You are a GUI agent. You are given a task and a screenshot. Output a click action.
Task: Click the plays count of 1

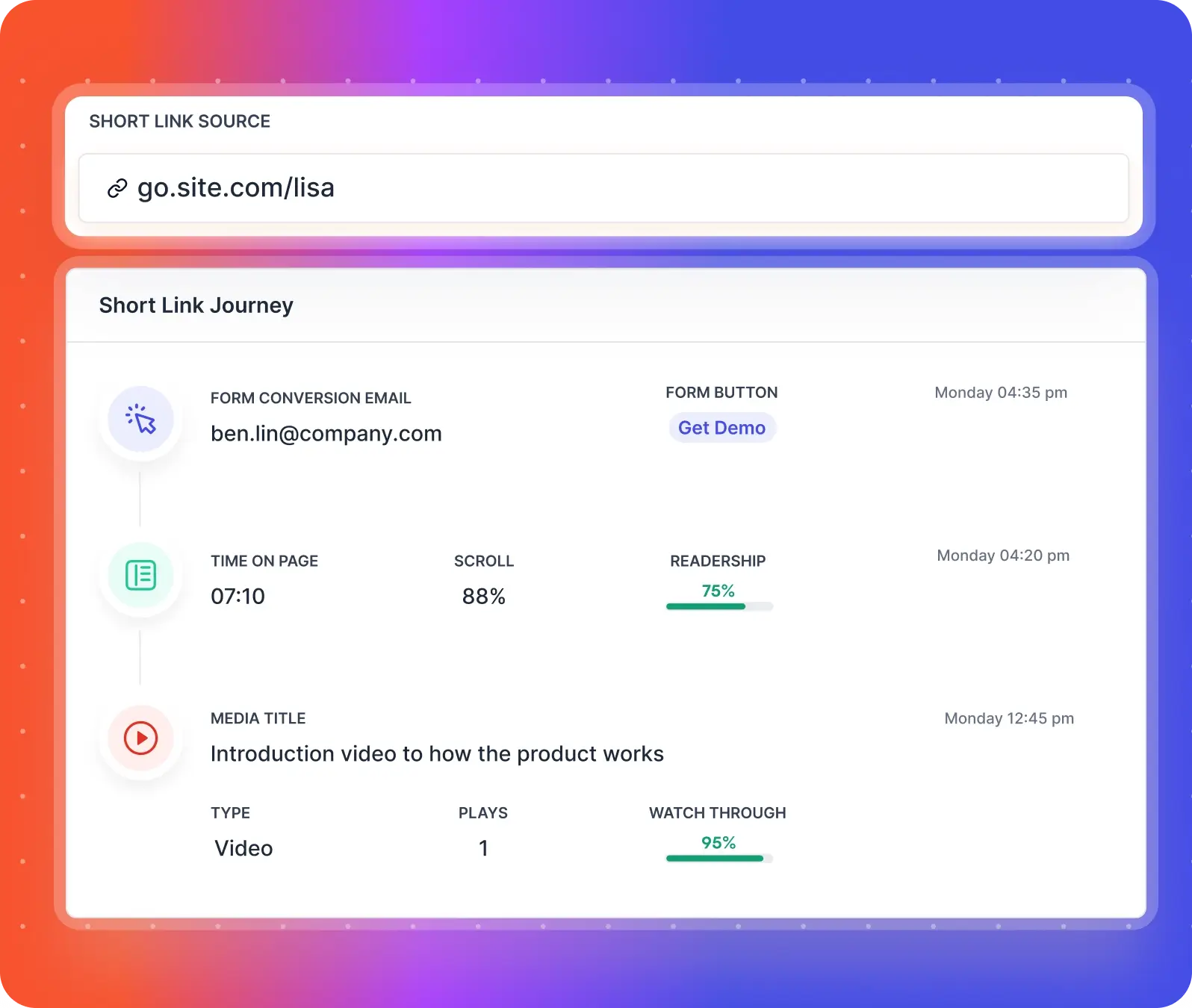click(x=483, y=848)
